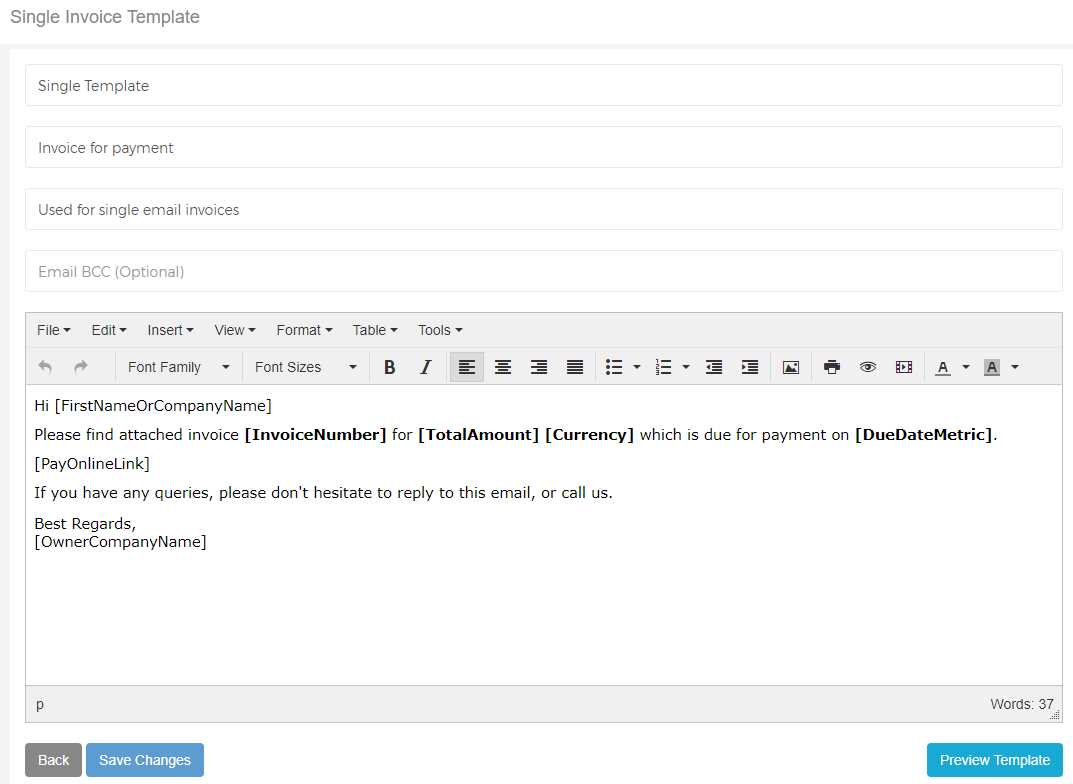The height and width of the screenshot is (784, 1073).
Task: Apply text color
Action: point(943,367)
